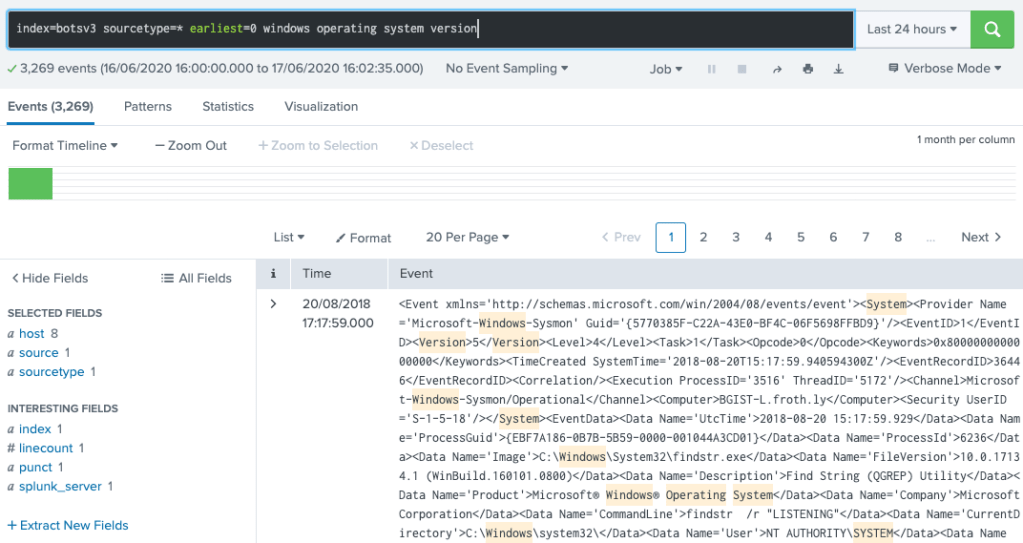Switch to the Statistics tab
The image size is (1023, 543).
[x=228, y=106]
